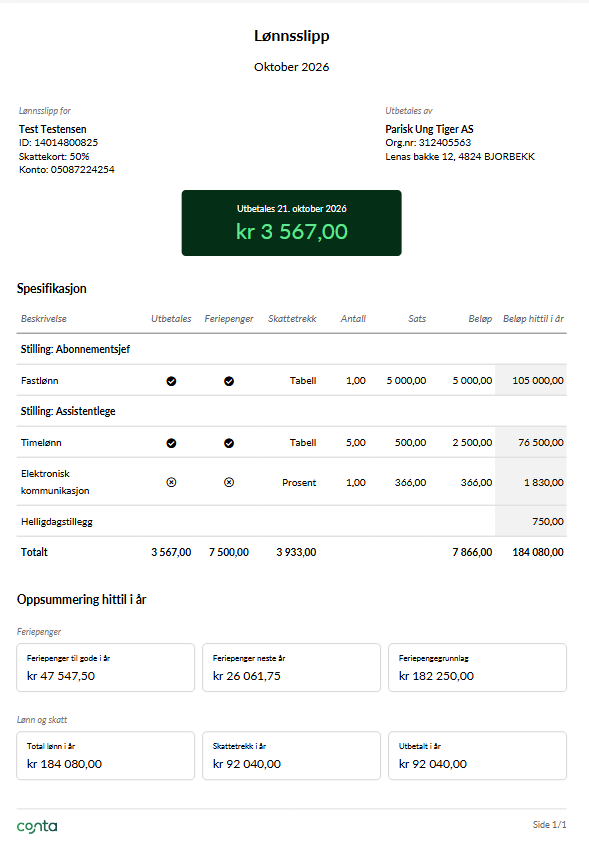Click the Feriepenger cross icon for Elektronisk kommunikasjon
This screenshot has width=589, height=842.
tap(229, 482)
